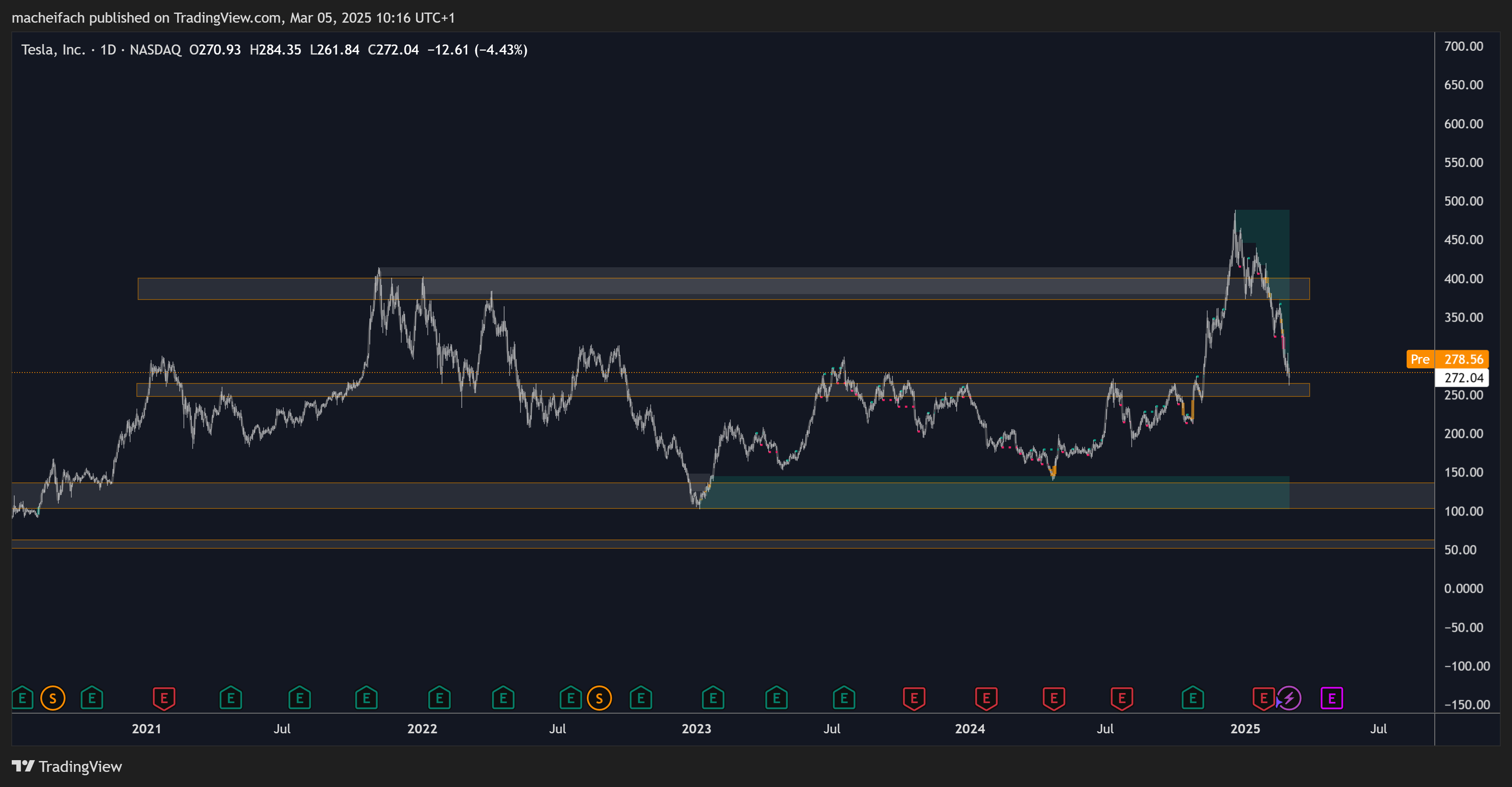Select the resistance zone rectangle around 400
Image resolution: width=1512 pixels, height=787 pixels.
723,289
